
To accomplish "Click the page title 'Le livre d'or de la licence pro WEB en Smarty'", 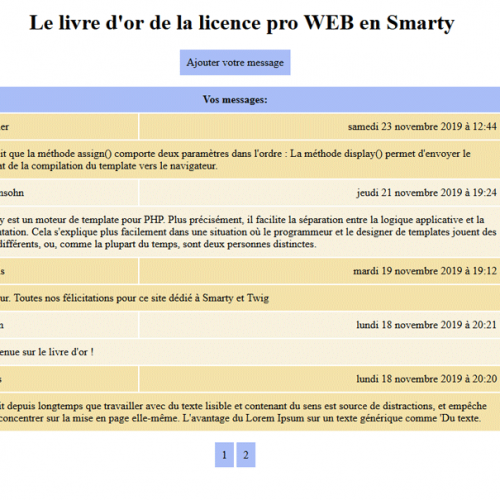I will (x=242, y=23).
